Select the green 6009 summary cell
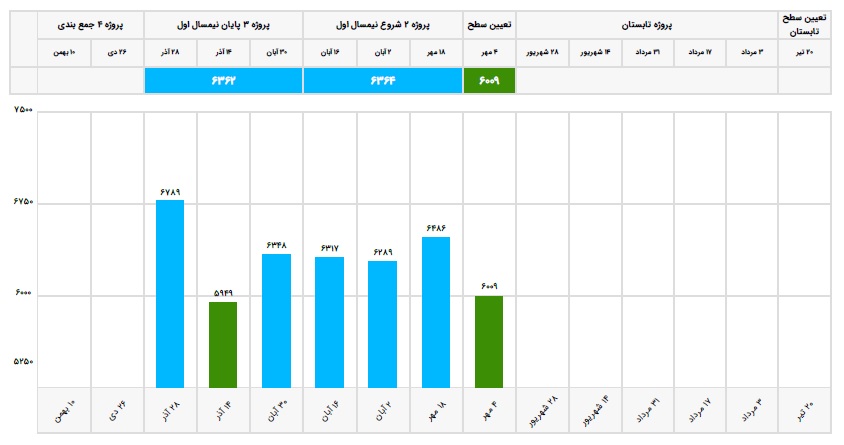 489,81
